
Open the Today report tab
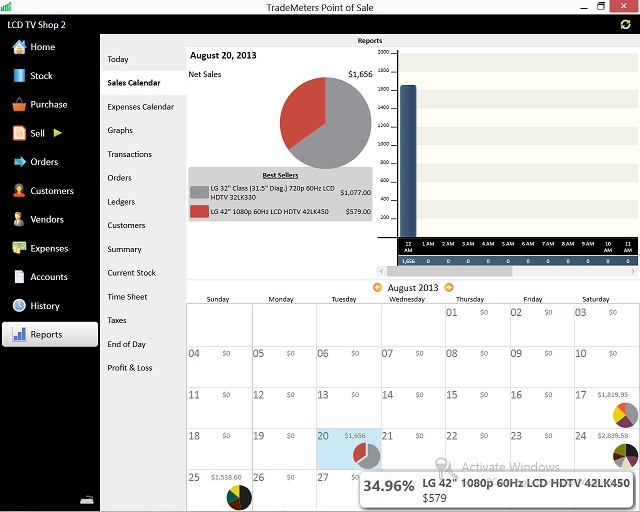point(143,59)
